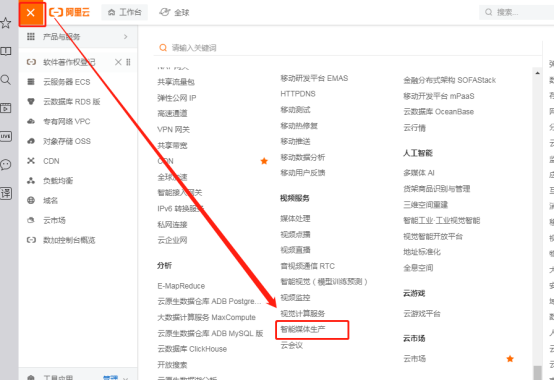Open 云服务器 ECS from shortcuts
The width and height of the screenshot is (554, 381).
[x=67, y=82]
